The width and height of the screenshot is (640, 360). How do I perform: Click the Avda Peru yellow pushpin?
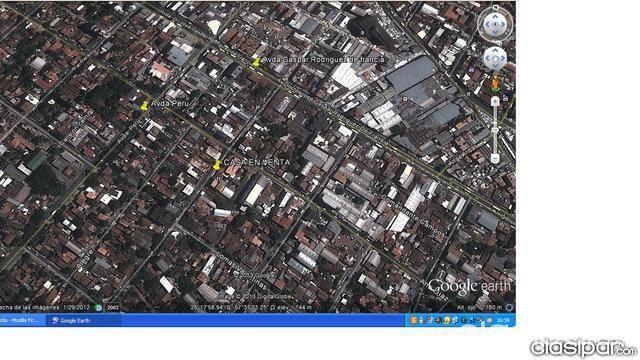144,106
